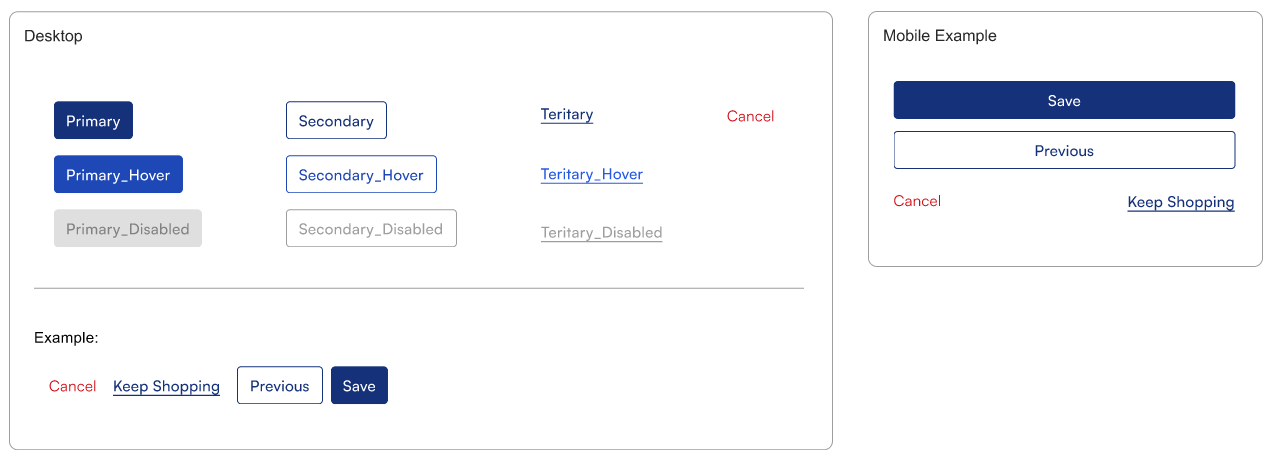Screen dimensions: 1275x464
Task: Click the Desktop panel heading
Action: click(53, 36)
